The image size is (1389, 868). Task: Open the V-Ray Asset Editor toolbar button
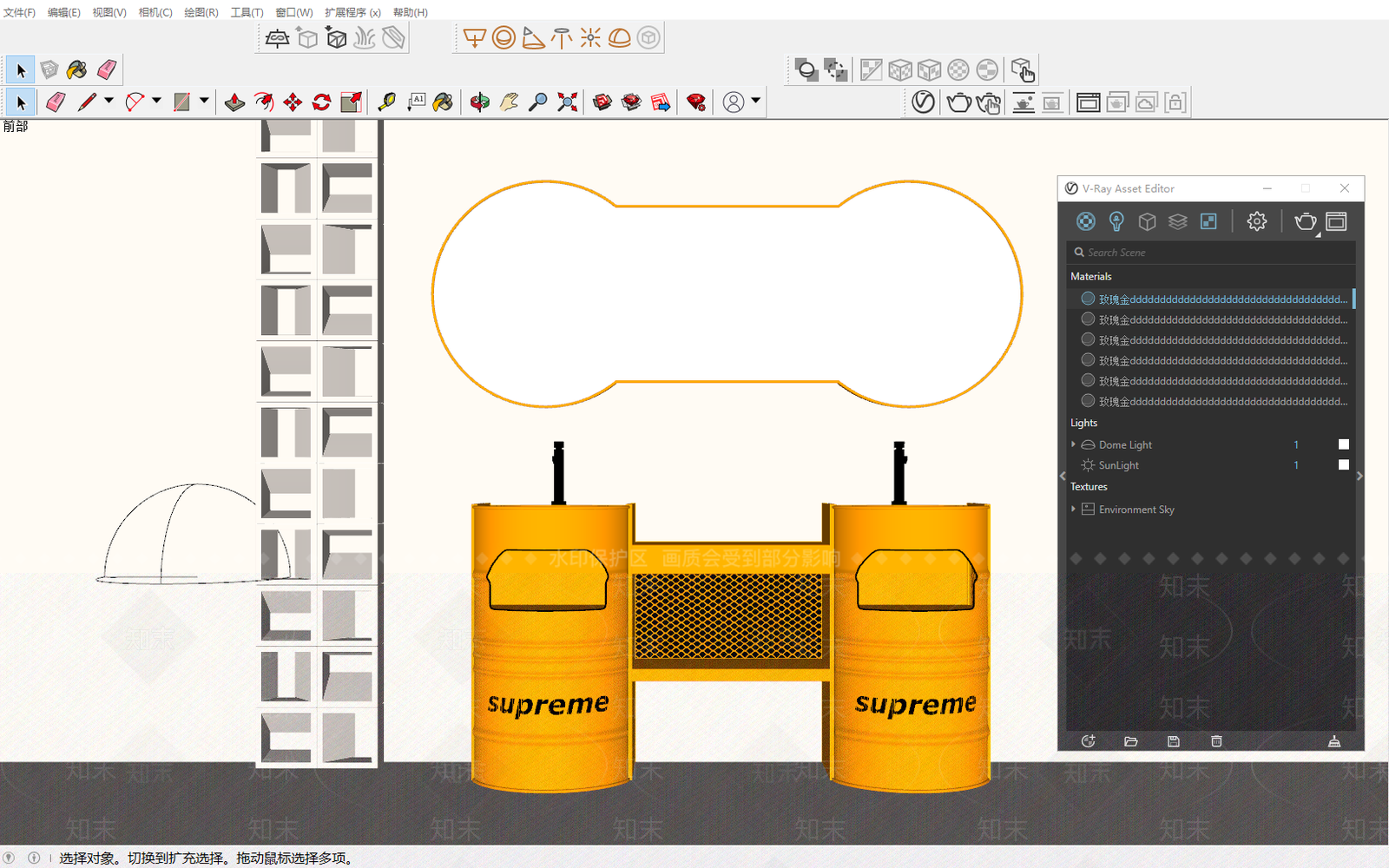point(924,102)
